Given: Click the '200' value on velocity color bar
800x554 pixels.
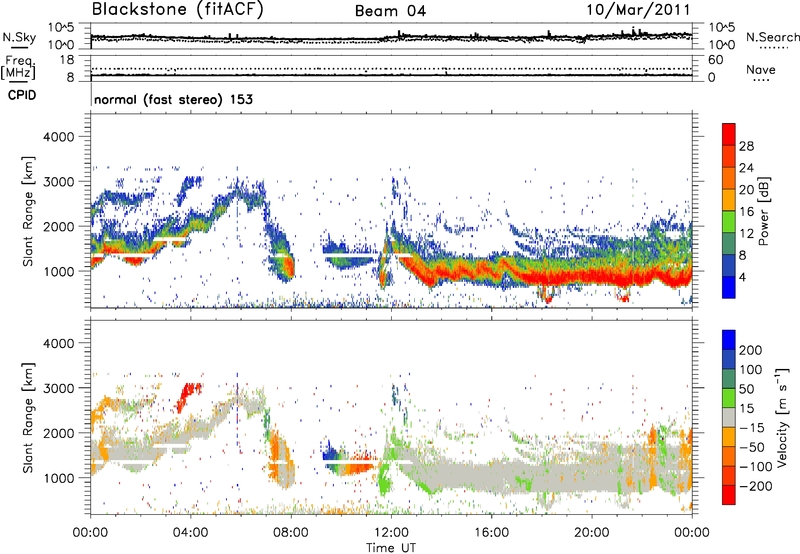Looking at the screenshot, I should point(751,350).
